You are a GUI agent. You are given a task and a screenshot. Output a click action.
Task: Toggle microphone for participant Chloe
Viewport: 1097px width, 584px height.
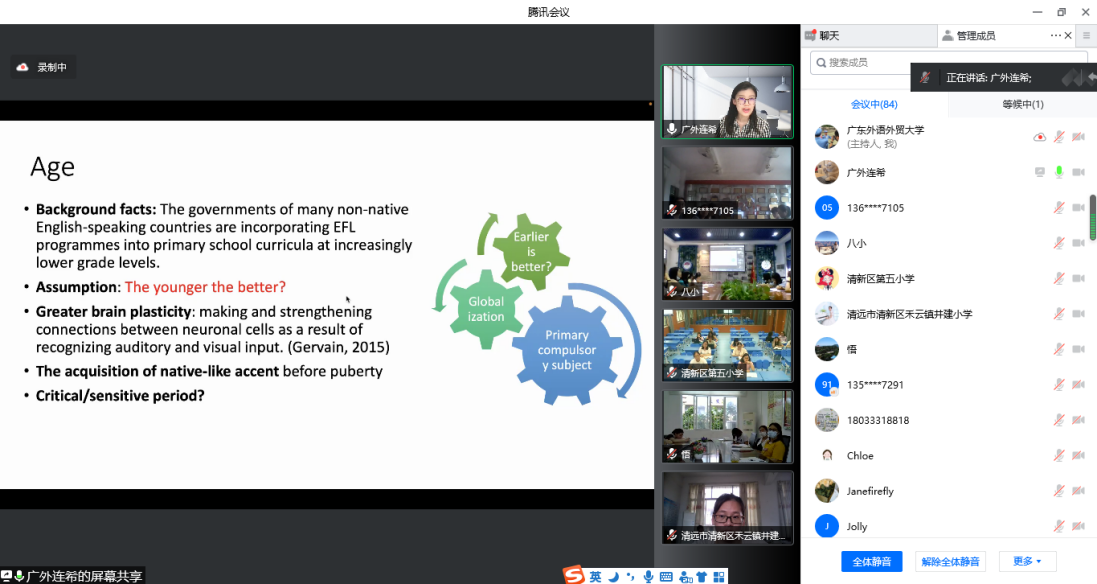[1059, 456]
